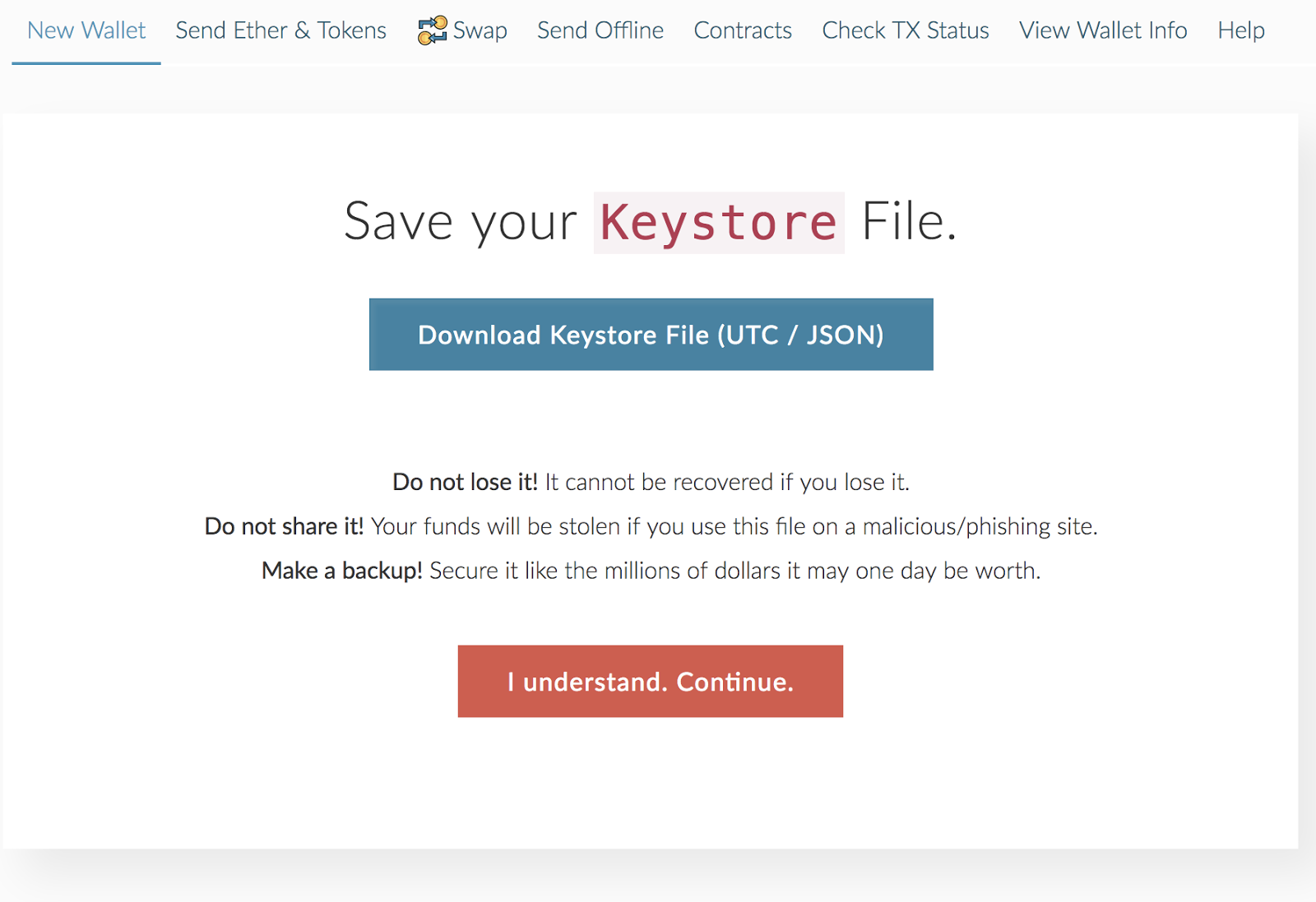Click the bold 'Make a backup!' text
Viewport: 1316px width, 902px height.
point(342,571)
